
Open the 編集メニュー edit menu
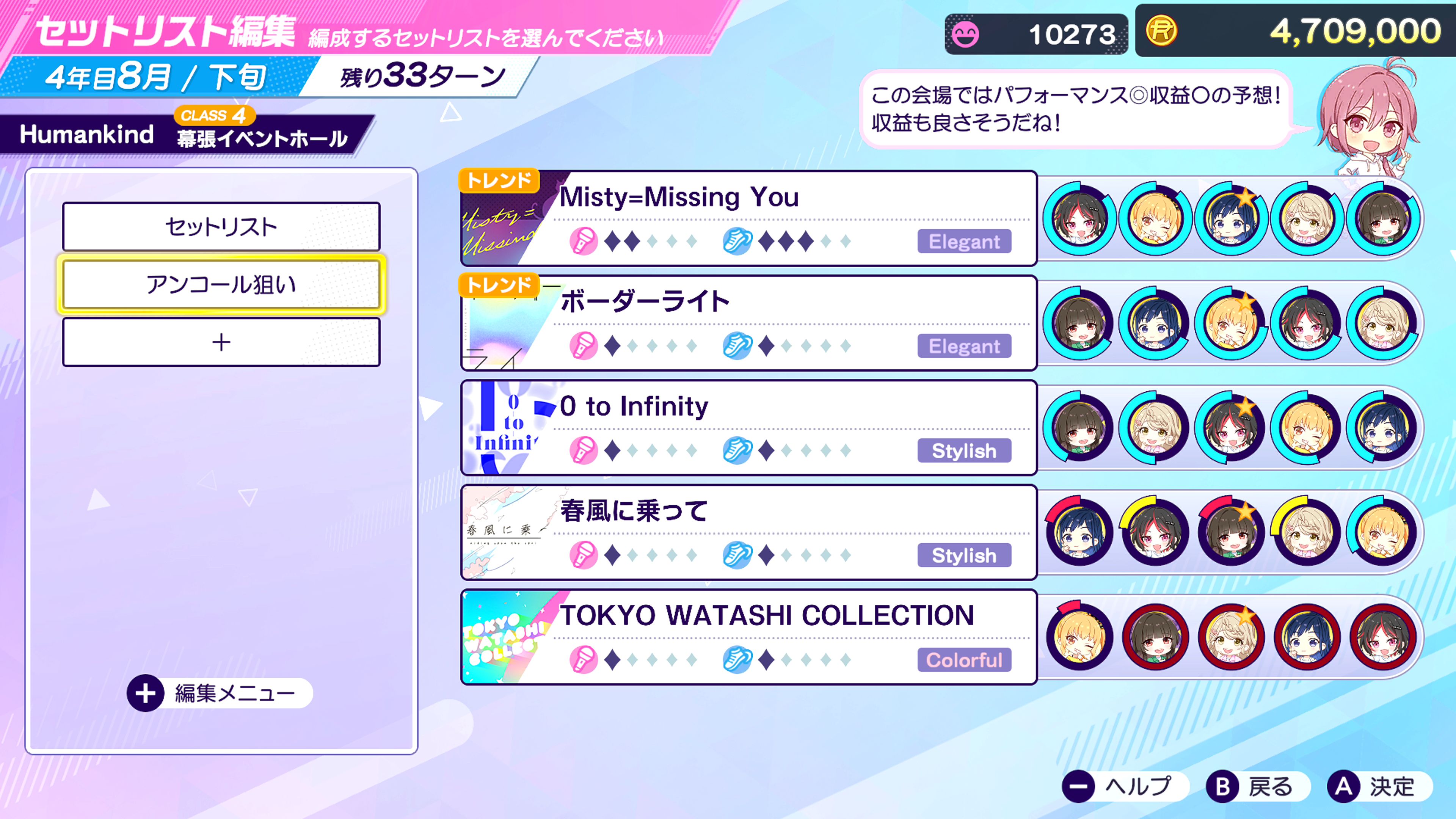click(x=220, y=693)
